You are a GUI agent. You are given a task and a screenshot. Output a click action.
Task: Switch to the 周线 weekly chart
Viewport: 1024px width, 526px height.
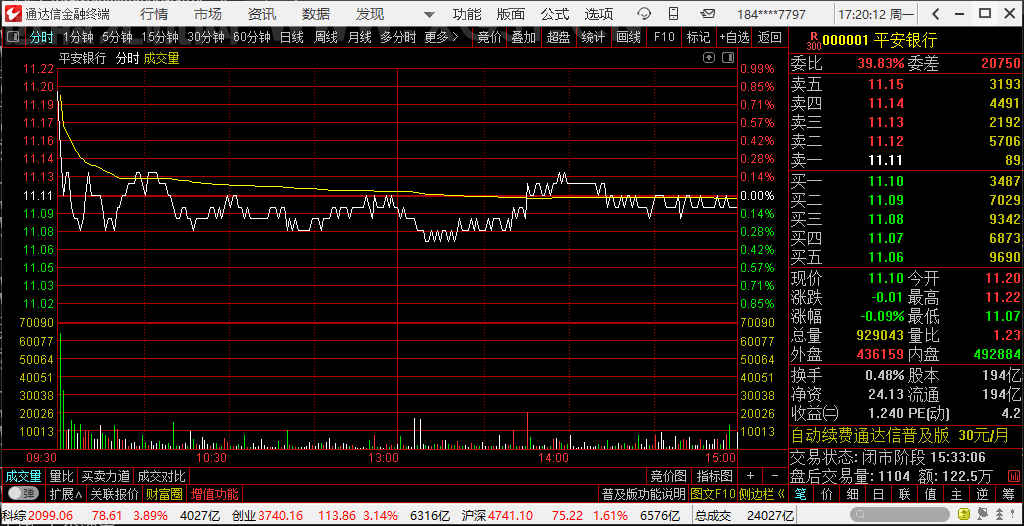click(x=325, y=37)
